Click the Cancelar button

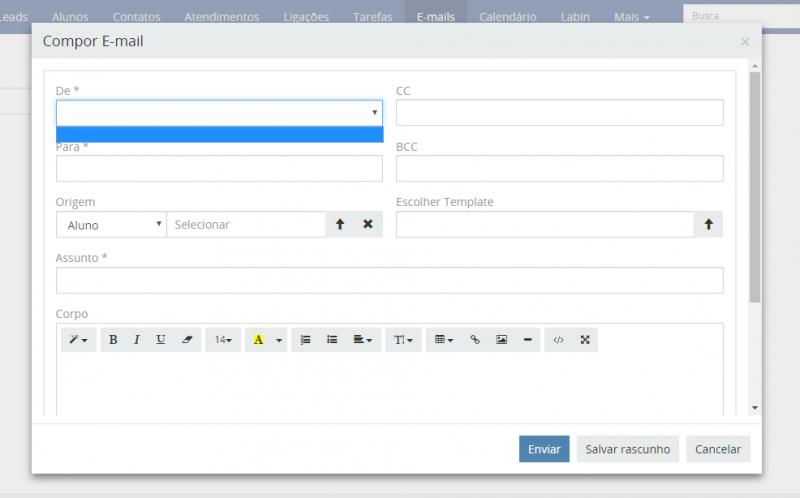click(x=718, y=449)
